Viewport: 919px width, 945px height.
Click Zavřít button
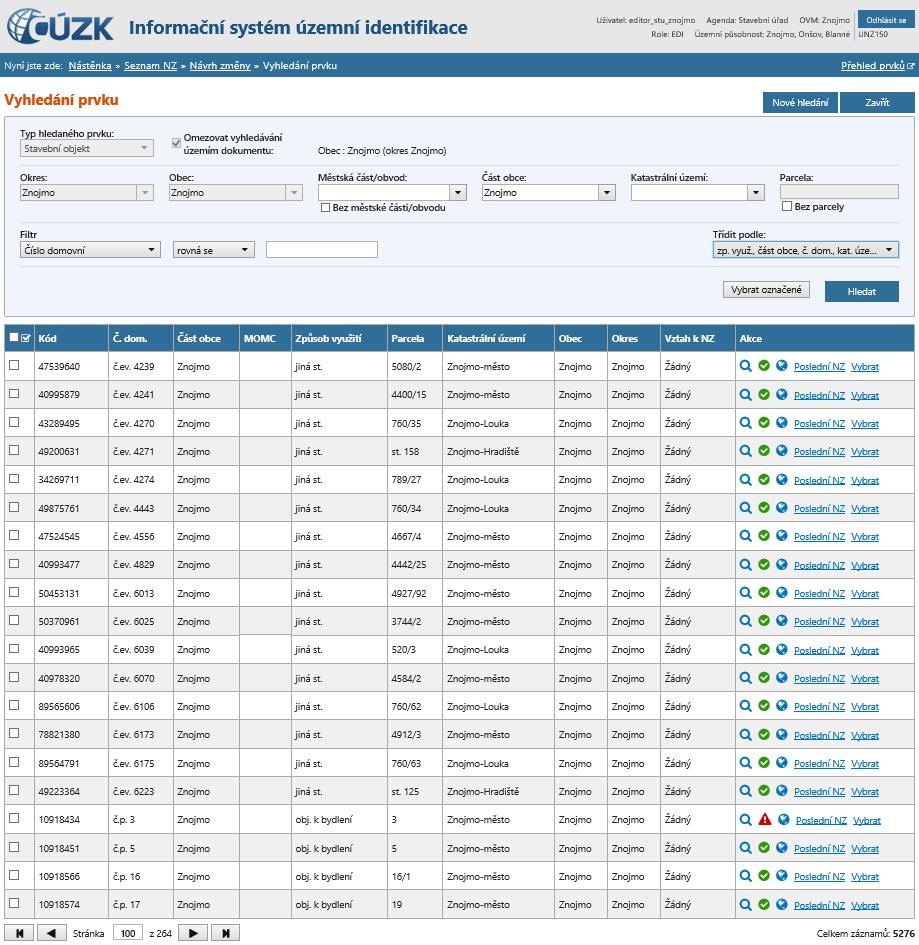coord(877,102)
